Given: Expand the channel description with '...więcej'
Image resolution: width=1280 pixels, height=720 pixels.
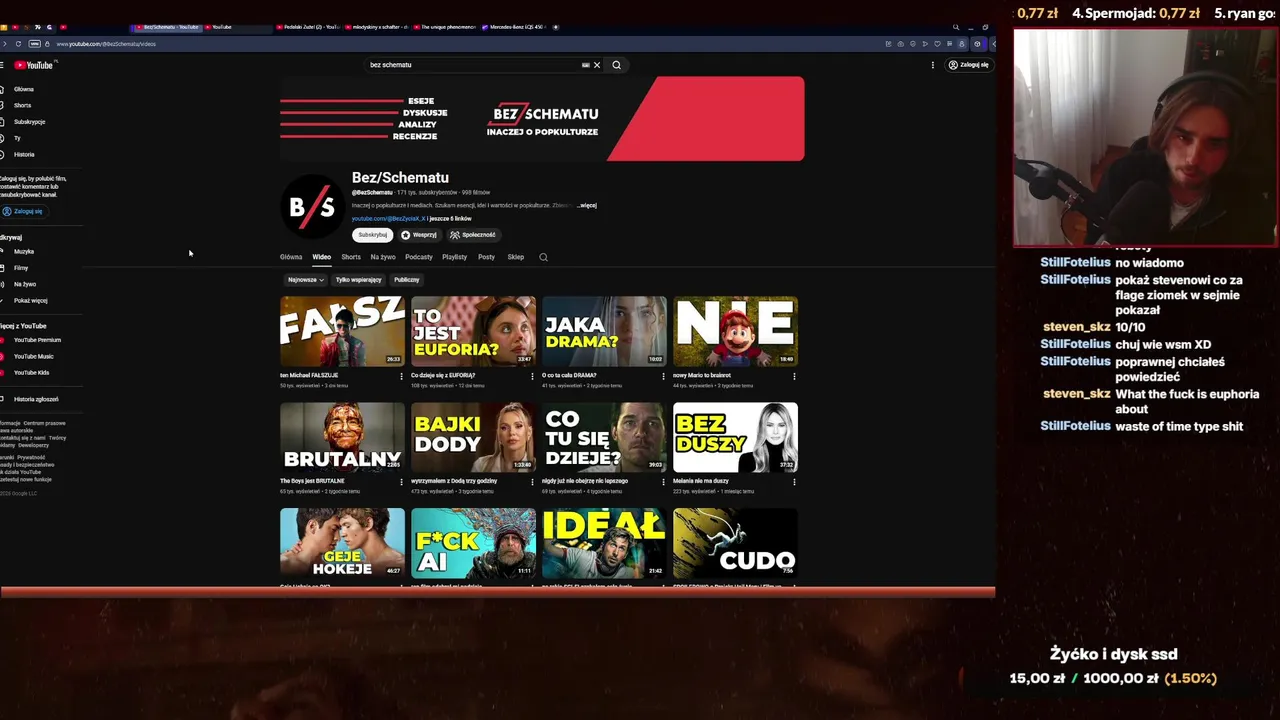Looking at the screenshot, I should (587, 205).
